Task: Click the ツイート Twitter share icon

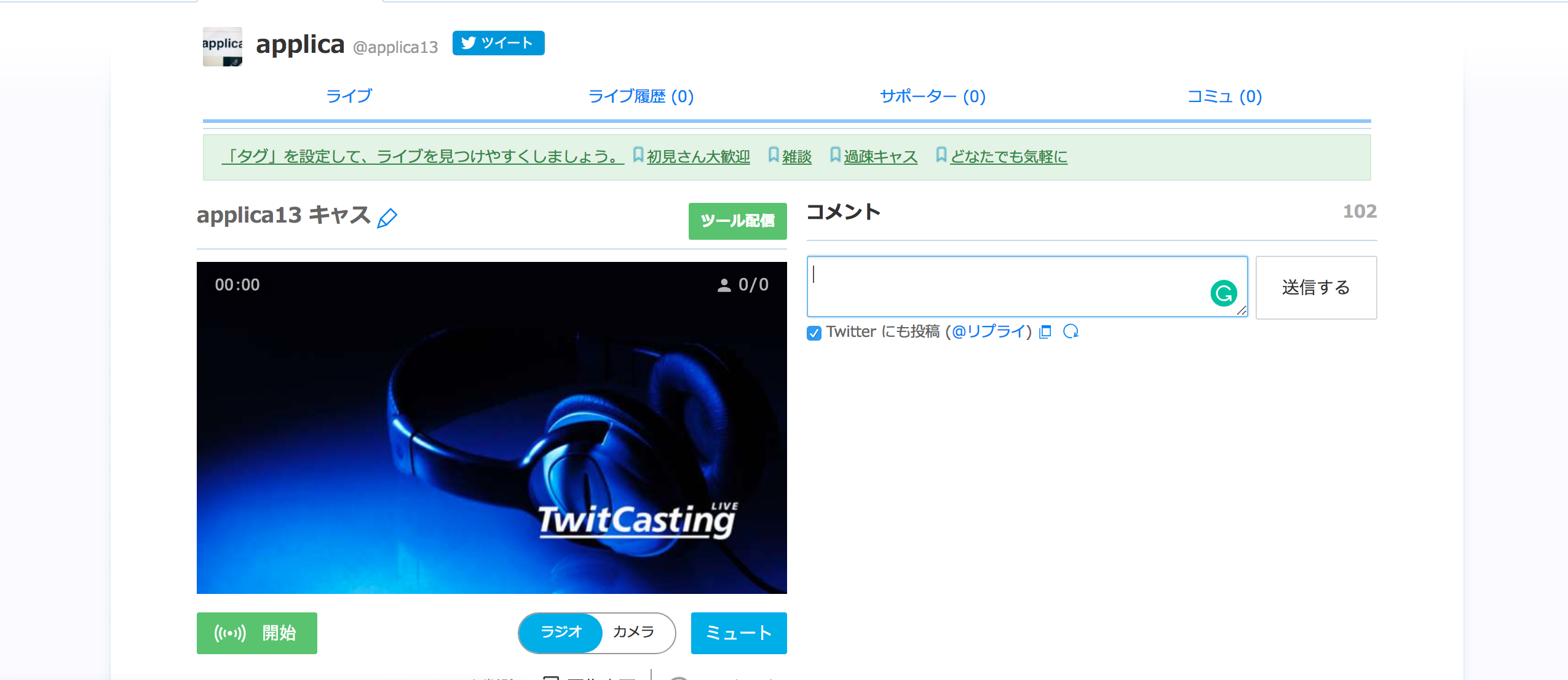Action: point(500,44)
